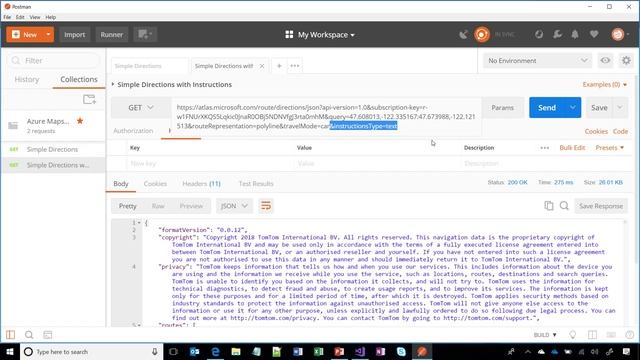Click the heart icon in header
Viewport: 640px width, 360px height.
(594, 35)
